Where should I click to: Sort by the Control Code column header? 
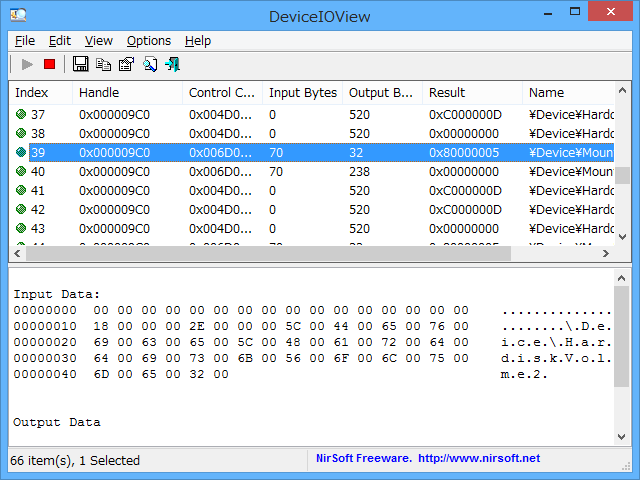pyautogui.click(x=222, y=93)
